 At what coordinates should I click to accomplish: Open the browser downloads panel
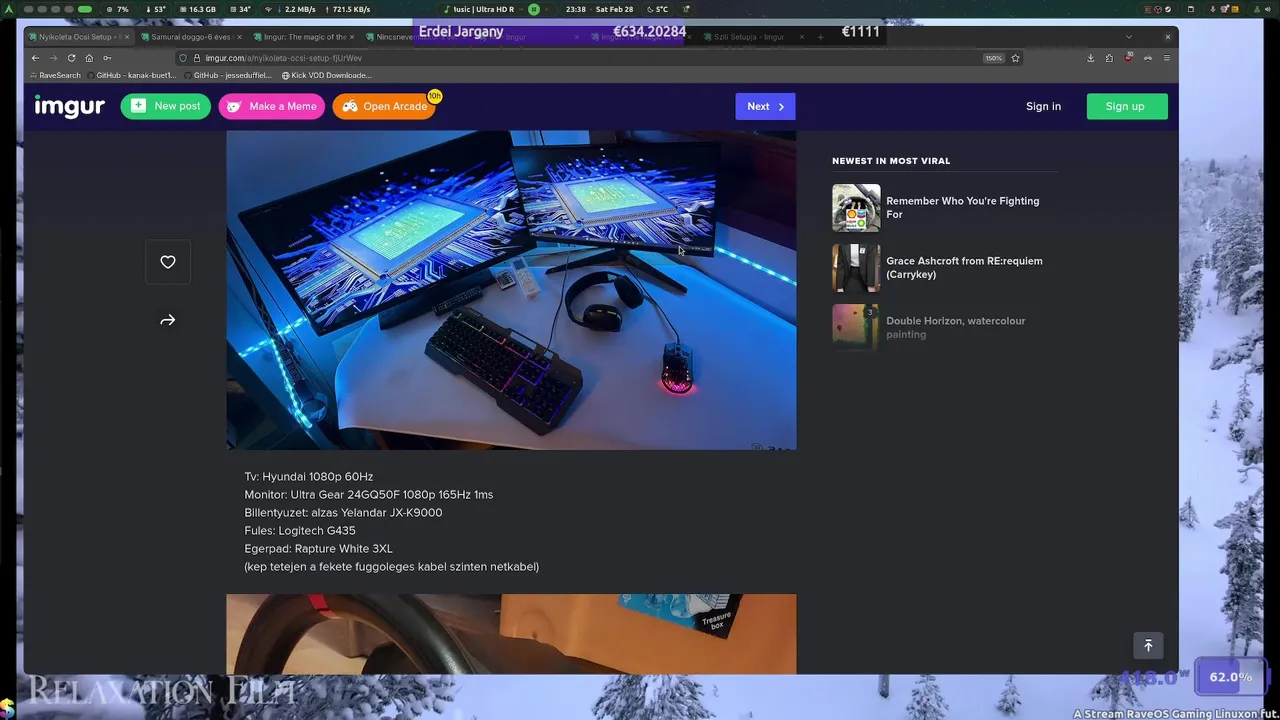coord(1090,58)
